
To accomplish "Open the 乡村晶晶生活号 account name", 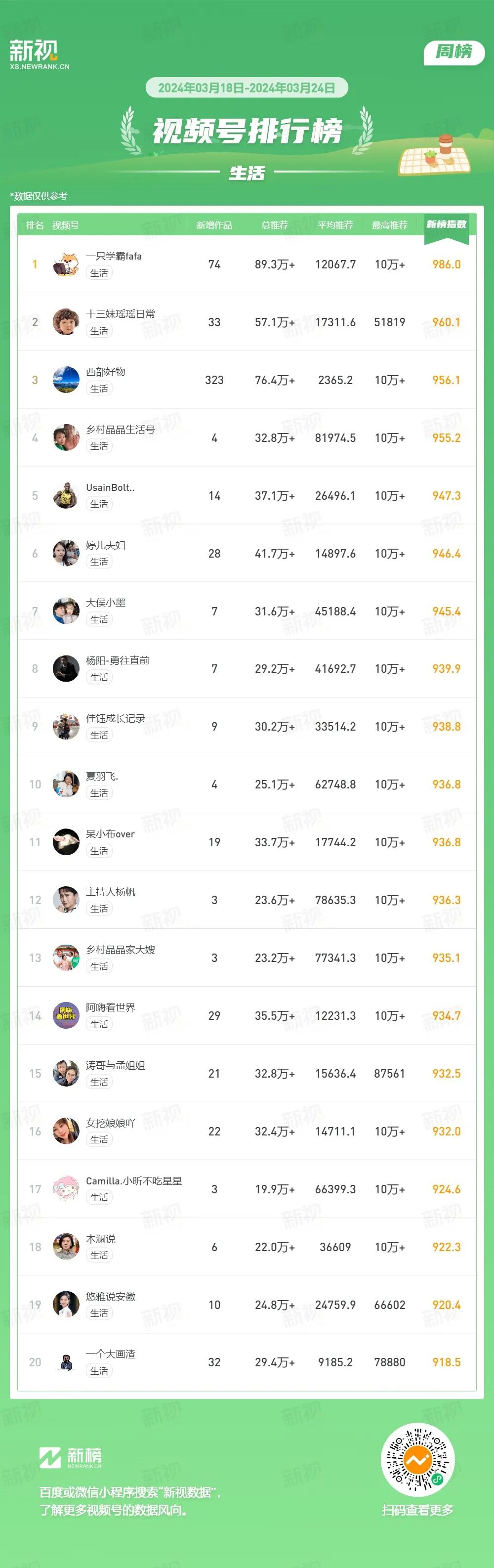I will 121,430.
